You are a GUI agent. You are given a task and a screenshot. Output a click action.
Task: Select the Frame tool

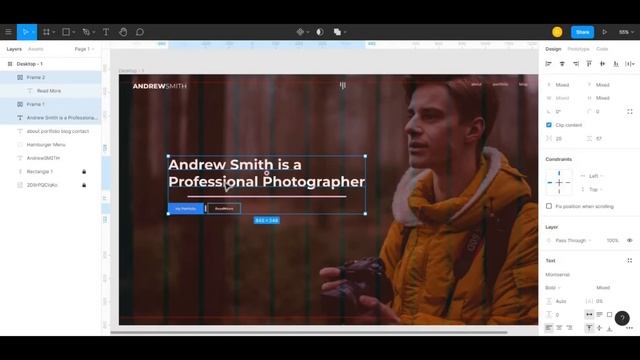46,32
